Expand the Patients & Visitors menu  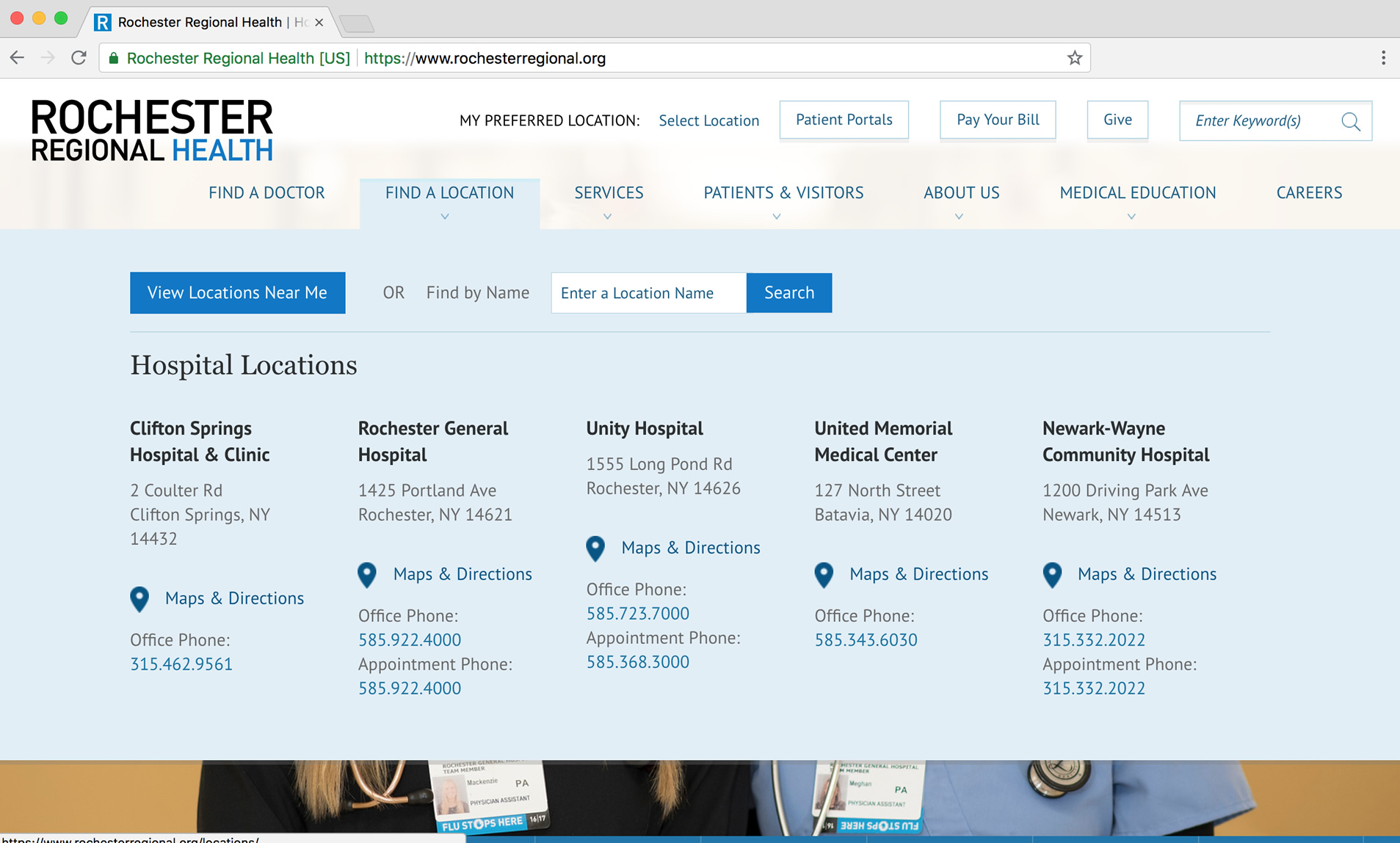point(783,193)
